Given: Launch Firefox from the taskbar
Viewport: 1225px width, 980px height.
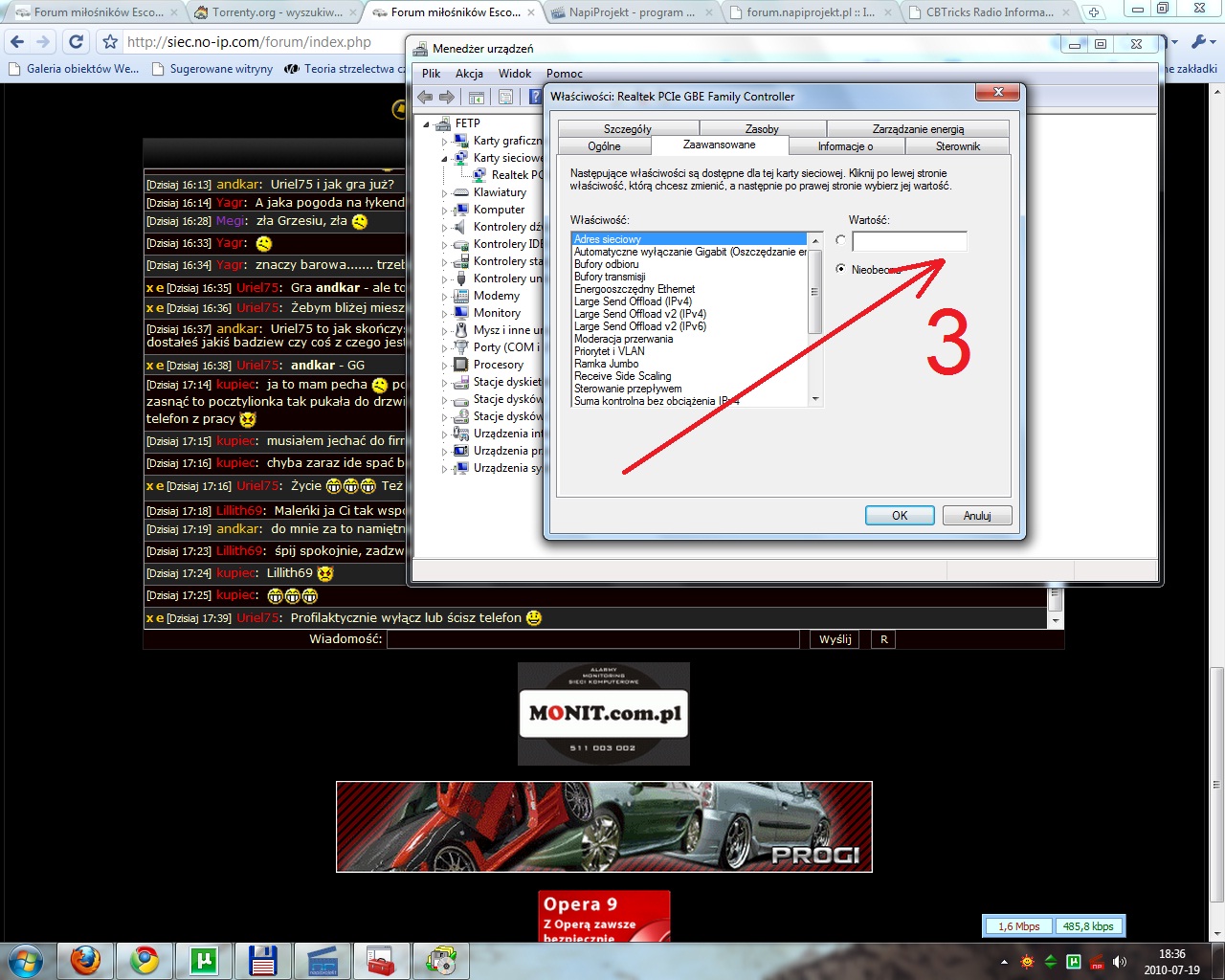Looking at the screenshot, I should tap(85, 960).
